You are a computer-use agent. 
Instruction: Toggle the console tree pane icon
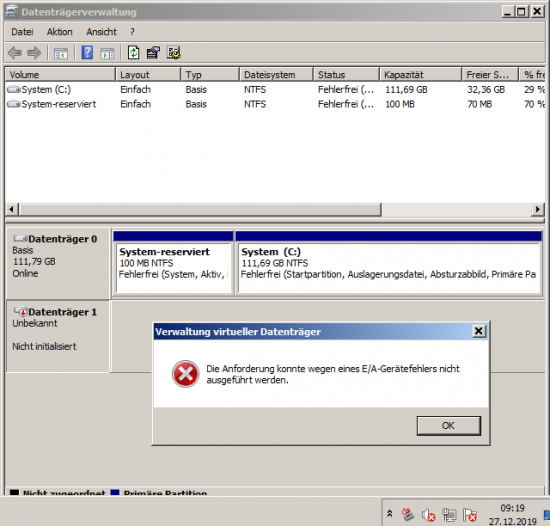[61, 54]
